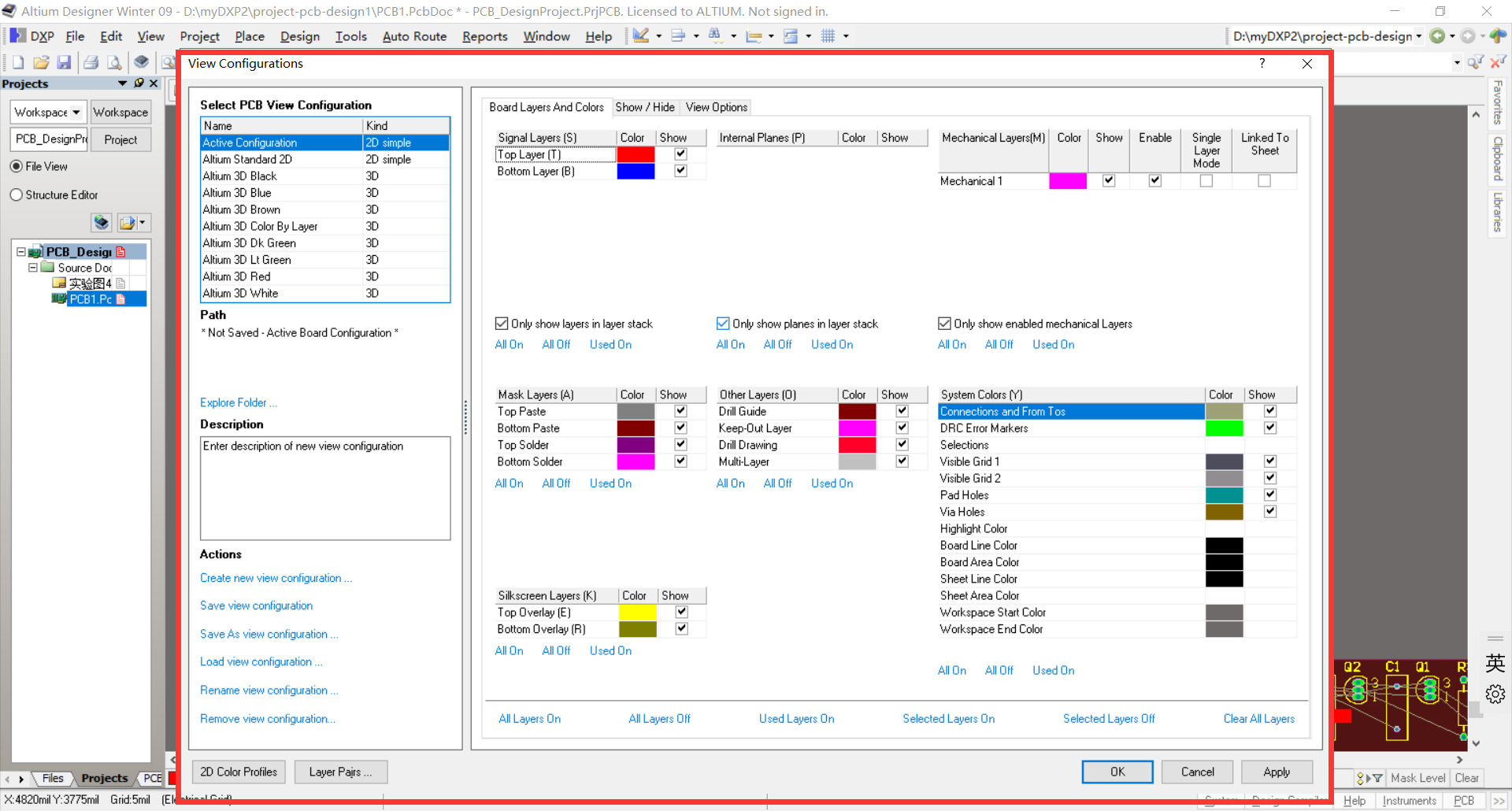Viewport: 1512px width, 811px height.
Task: Pin the Projects panel with pushpin icon
Action: tap(139, 83)
